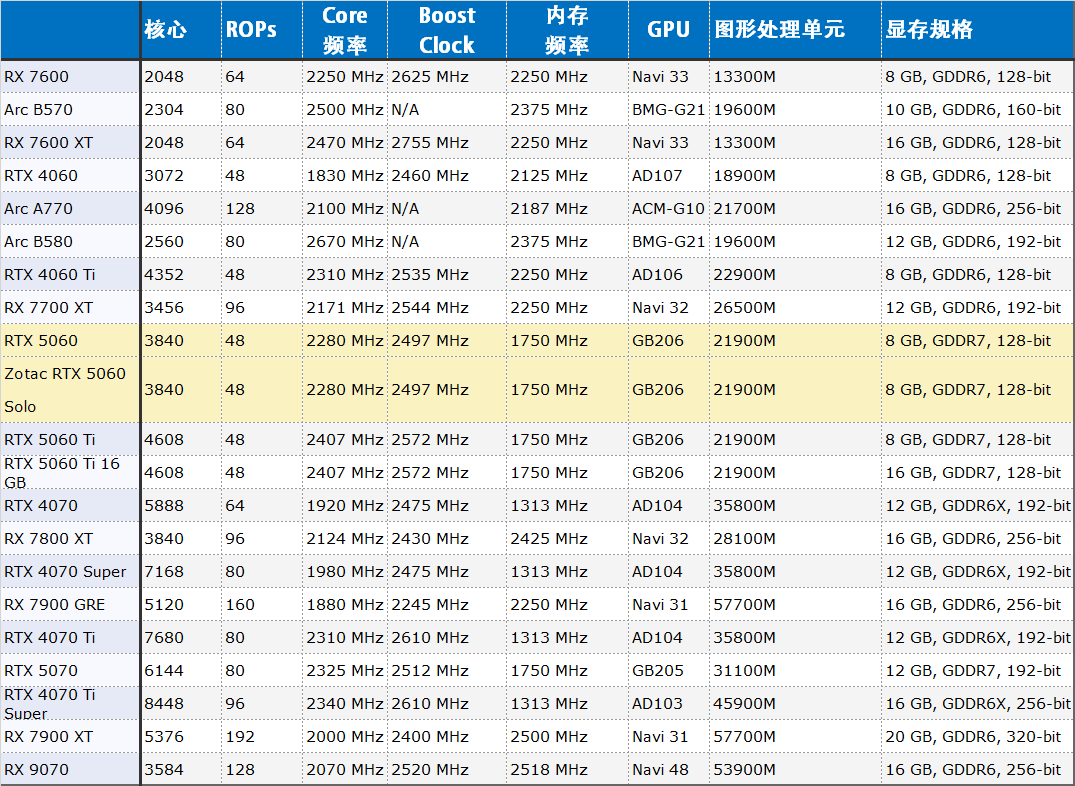Screen dimensions: 1075x786
Task: Click the Zotac RTX 5060 Solo cell
Action: tap(65, 390)
